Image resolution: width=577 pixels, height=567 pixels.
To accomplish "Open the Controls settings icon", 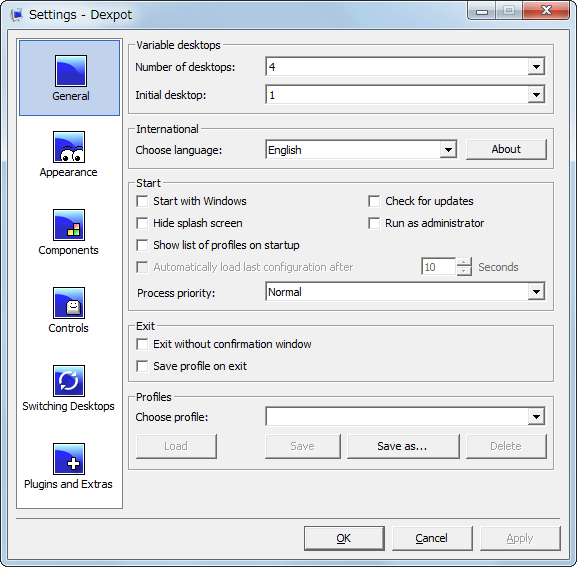I will point(69,303).
